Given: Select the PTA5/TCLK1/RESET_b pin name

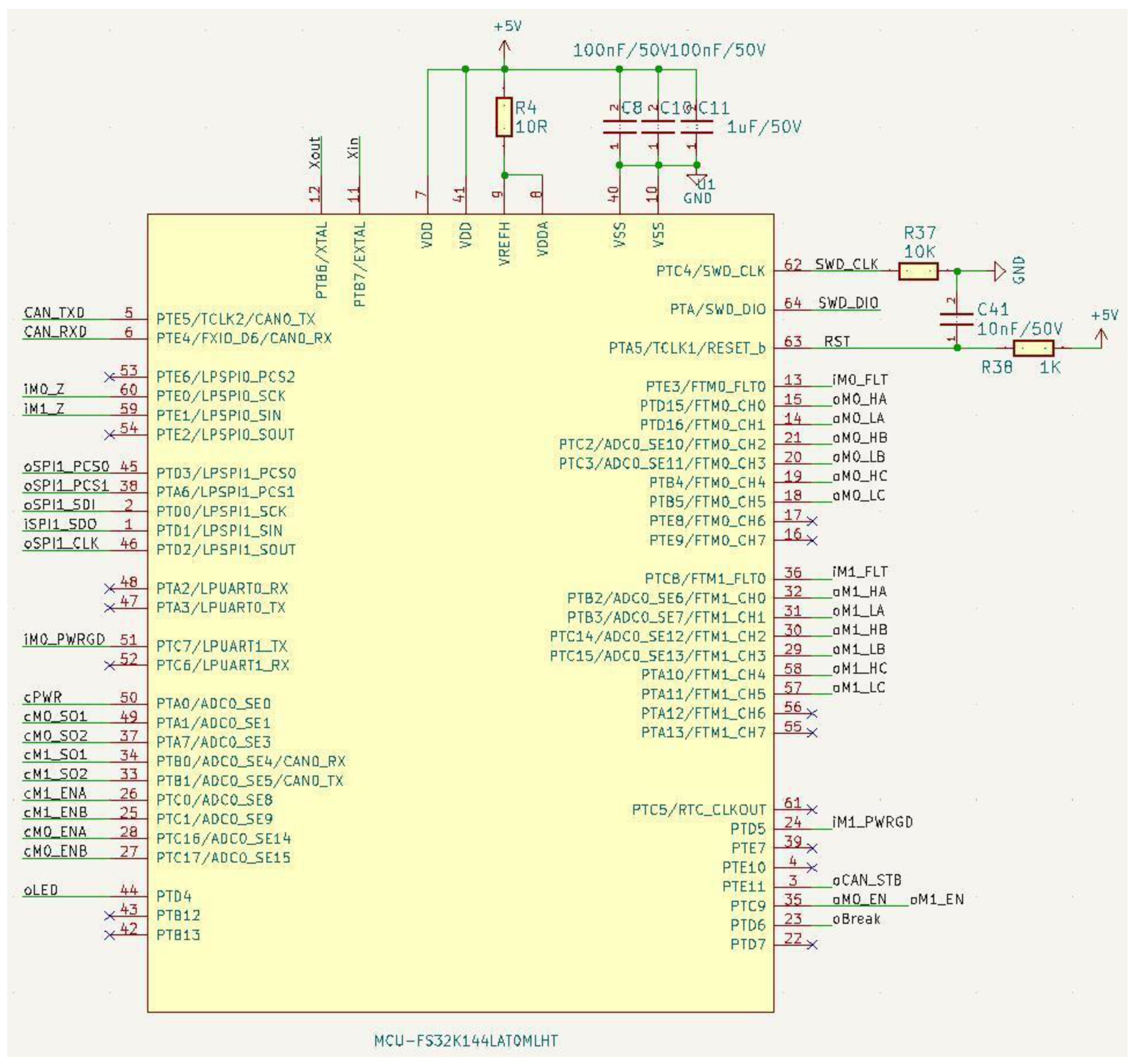Looking at the screenshot, I should coord(686,348).
